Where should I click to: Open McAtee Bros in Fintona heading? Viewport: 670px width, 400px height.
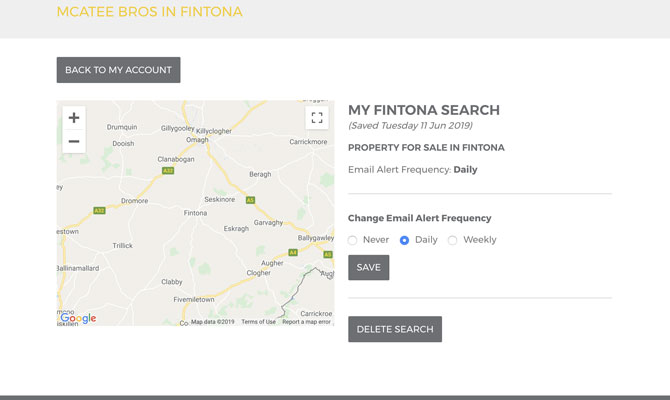pyautogui.click(x=149, y=12)
